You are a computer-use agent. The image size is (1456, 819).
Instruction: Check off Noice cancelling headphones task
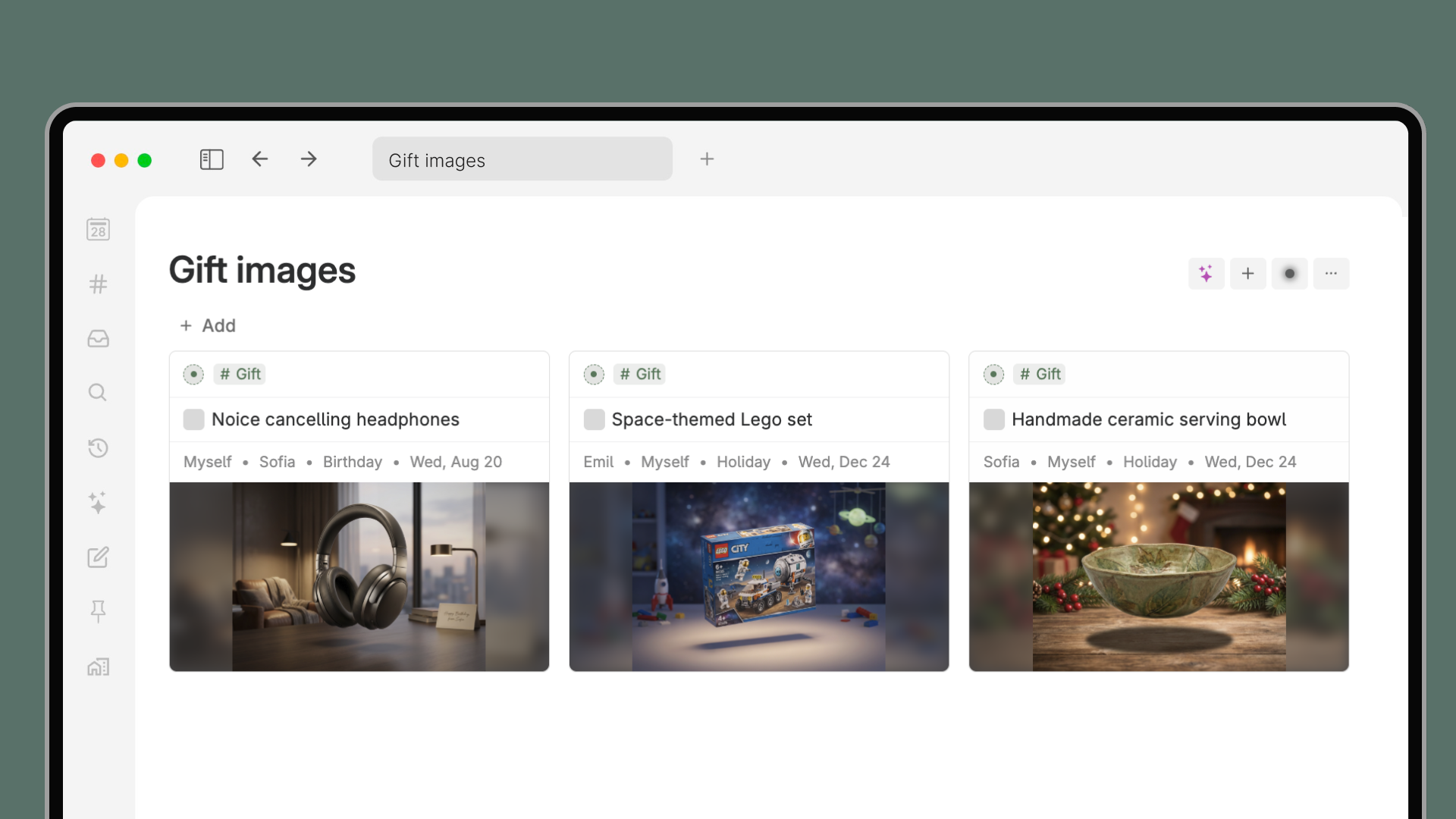click(x=194, y=419)
